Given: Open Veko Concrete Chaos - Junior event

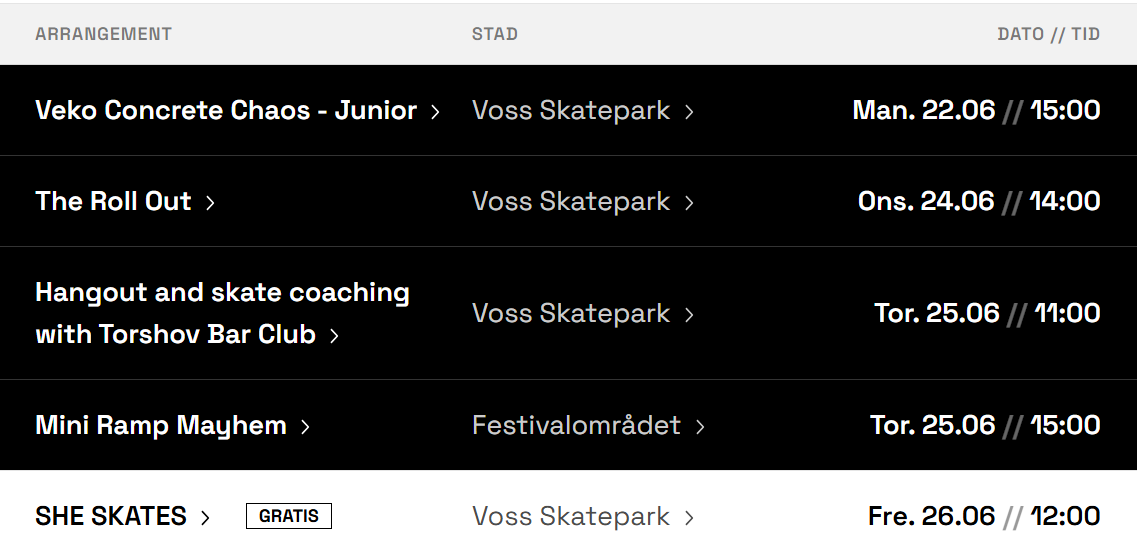Looking at the screenshot, I should point(225,110).
